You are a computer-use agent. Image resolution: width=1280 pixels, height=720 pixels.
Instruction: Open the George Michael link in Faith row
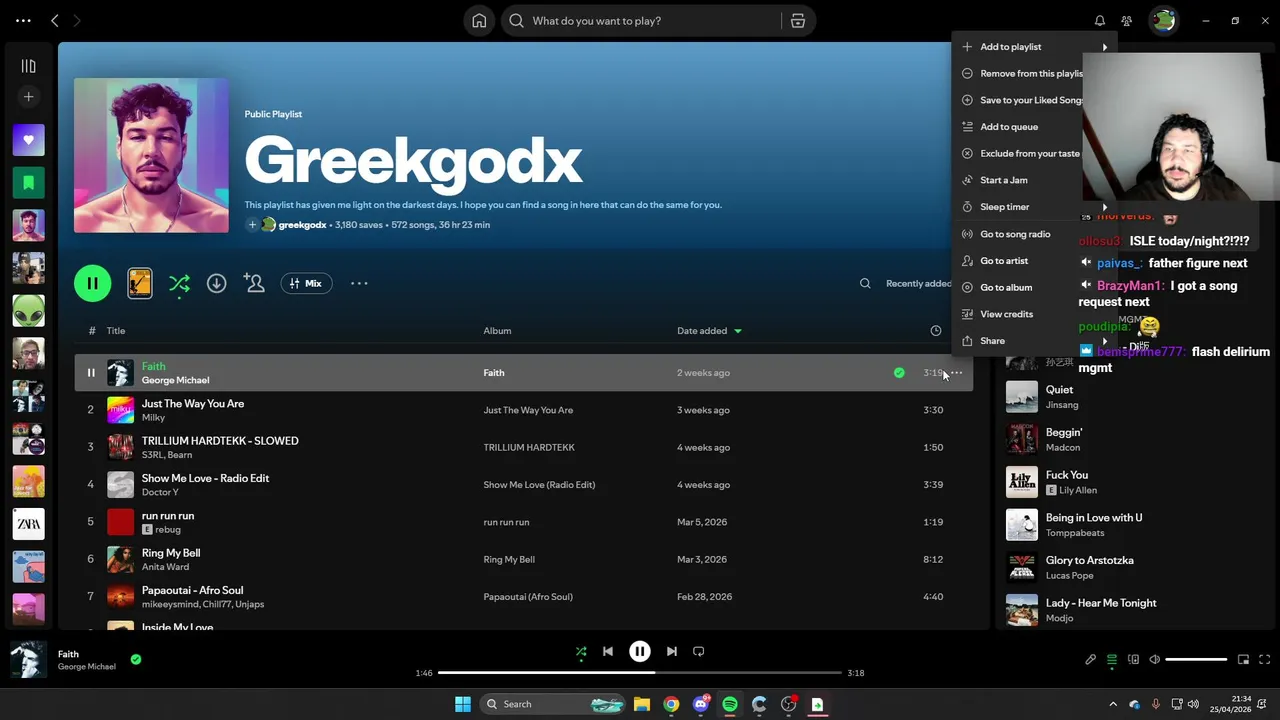point(175,380)
